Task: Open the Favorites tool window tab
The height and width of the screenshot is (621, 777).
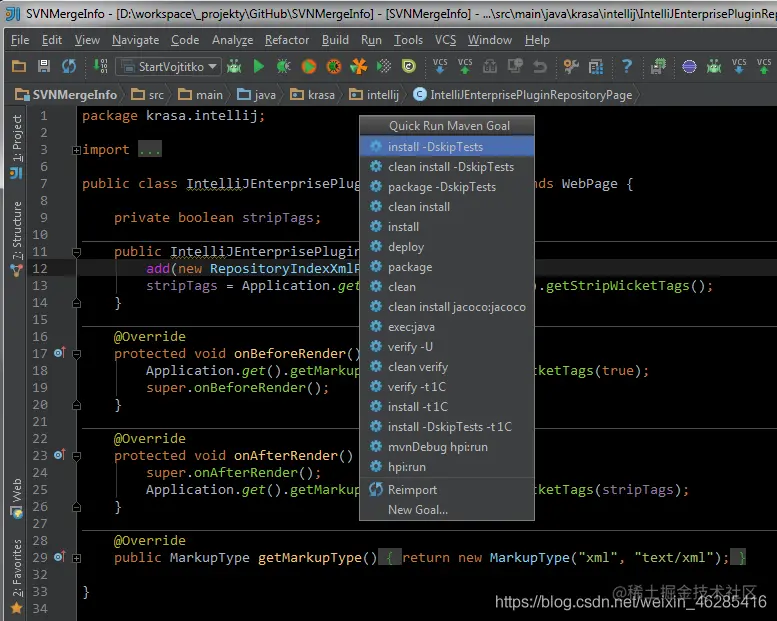Action: tap(17, 575)
